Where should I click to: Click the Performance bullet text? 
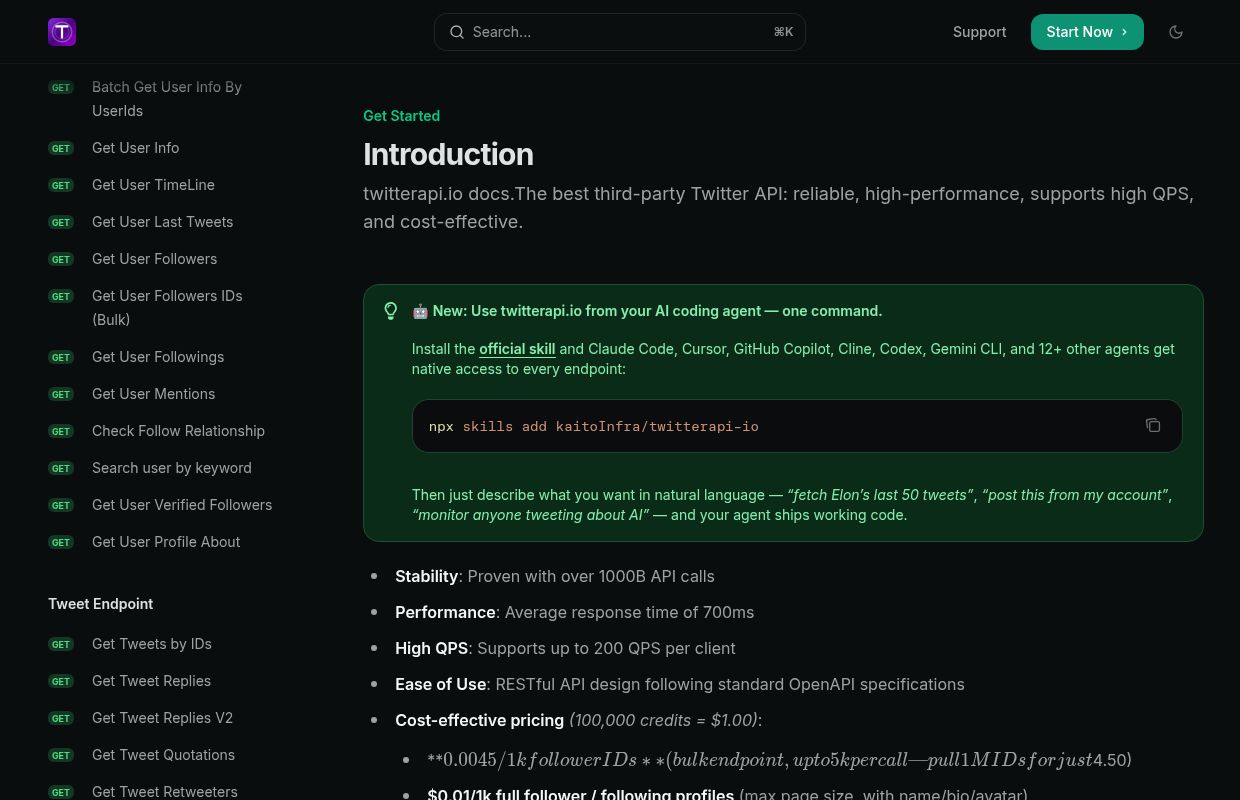pyautogui.click(x=575, y=612)
